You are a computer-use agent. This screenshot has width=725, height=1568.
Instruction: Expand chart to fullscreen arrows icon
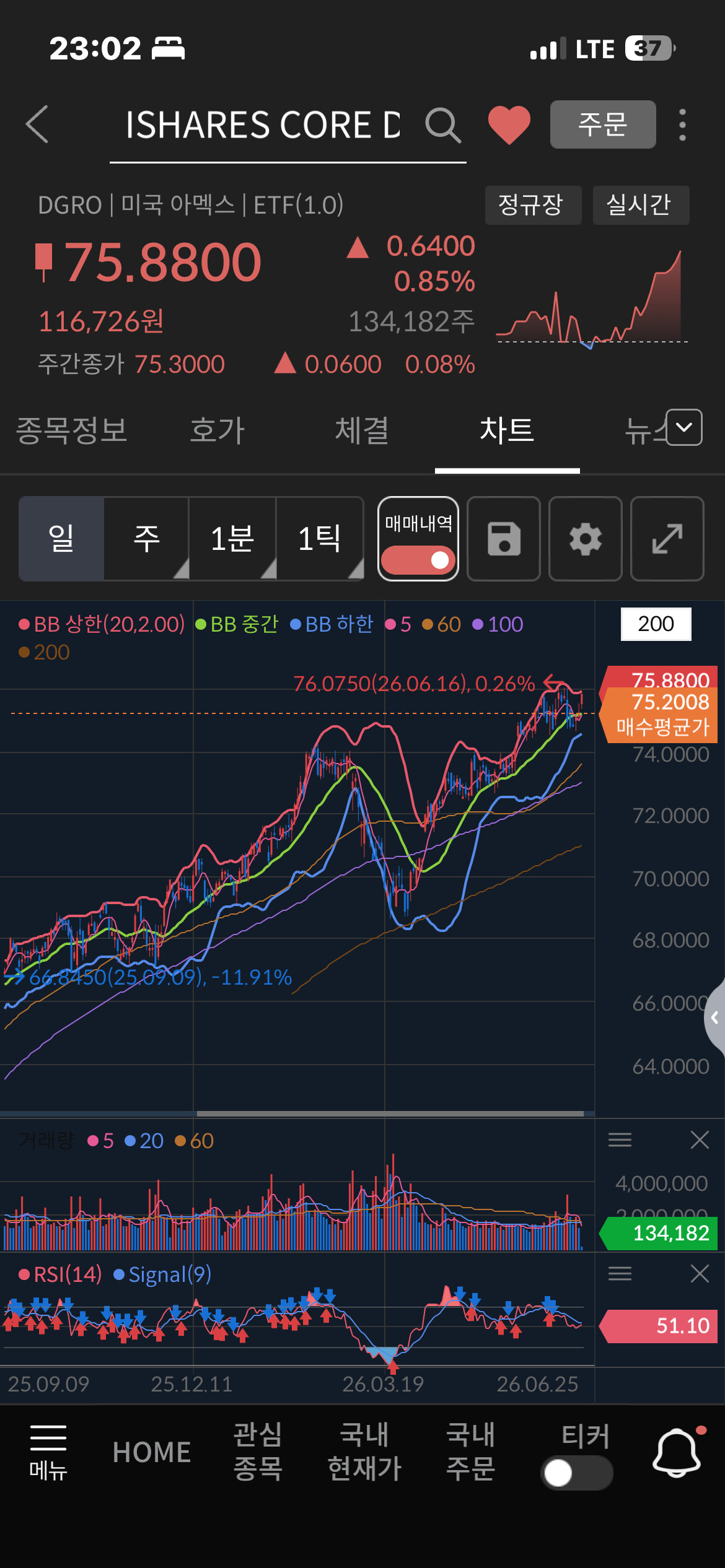[667, 539]
